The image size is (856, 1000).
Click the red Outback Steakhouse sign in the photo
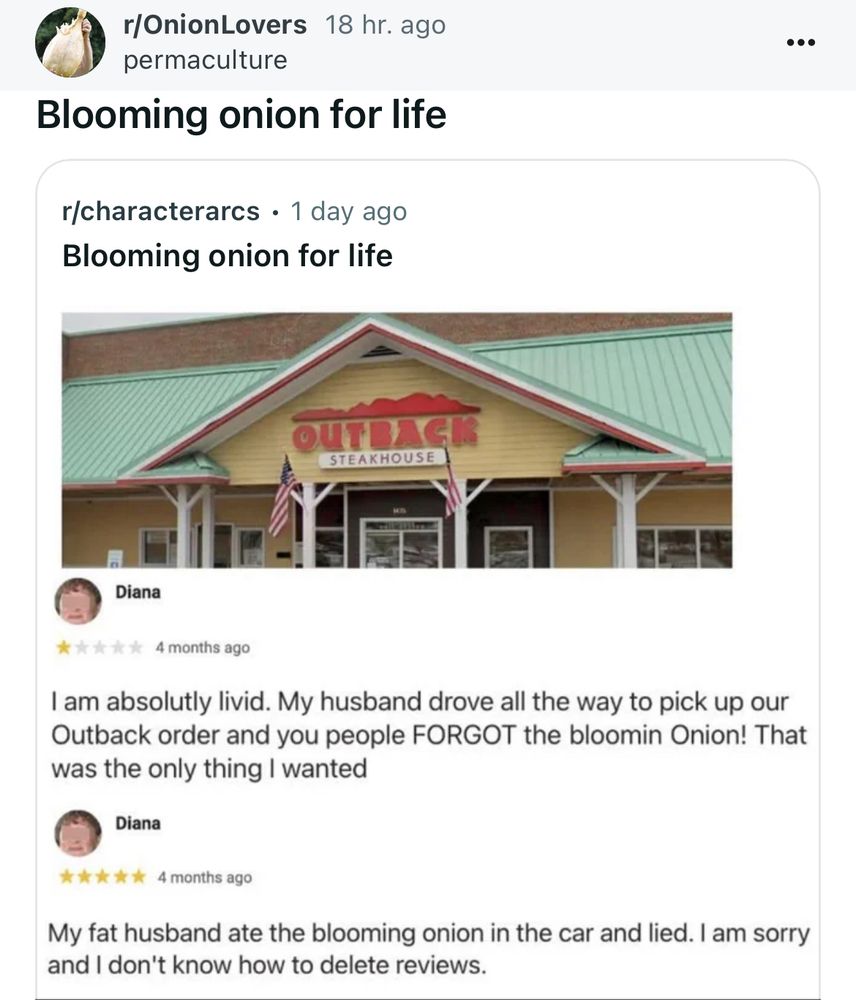(x=386, y=430)
